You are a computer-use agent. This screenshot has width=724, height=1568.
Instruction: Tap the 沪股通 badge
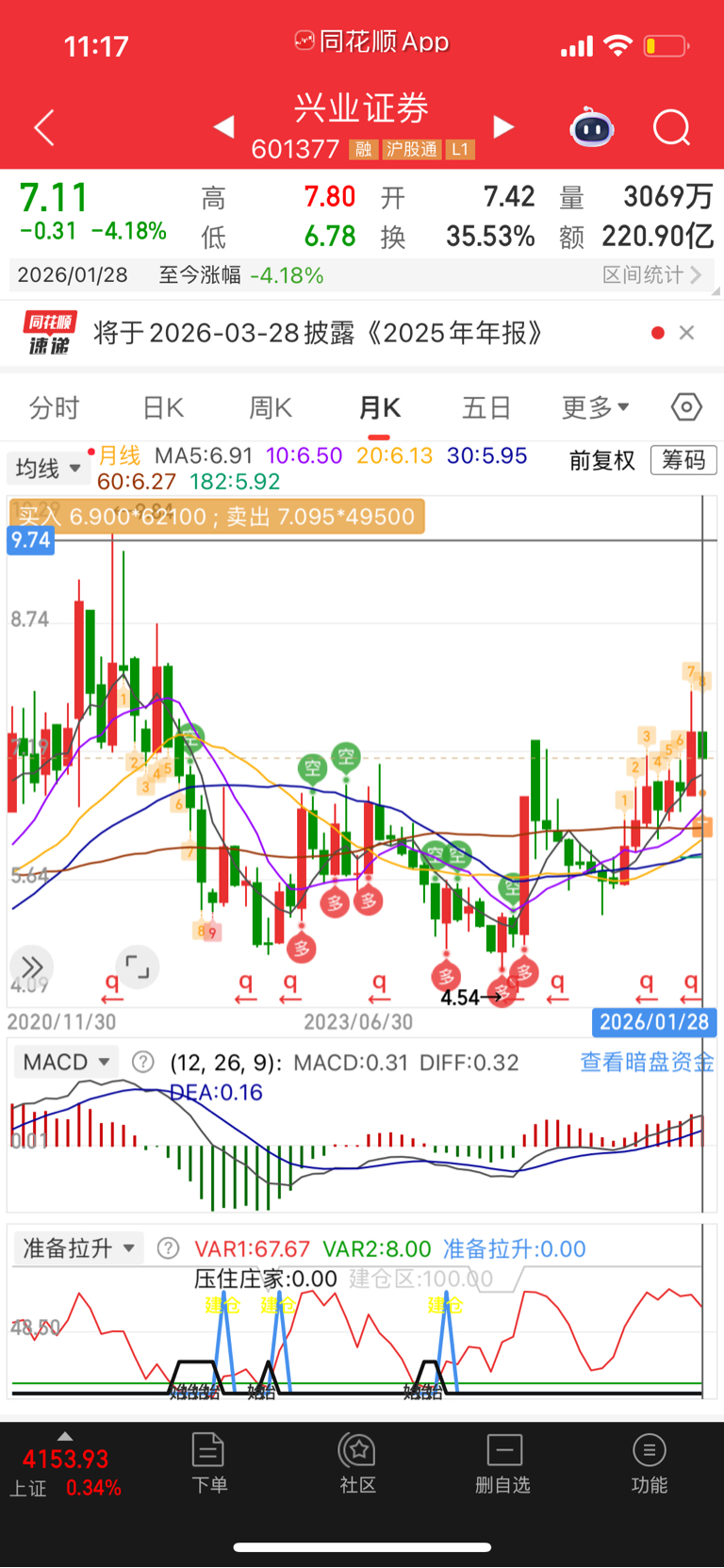(x=413, y=150)
